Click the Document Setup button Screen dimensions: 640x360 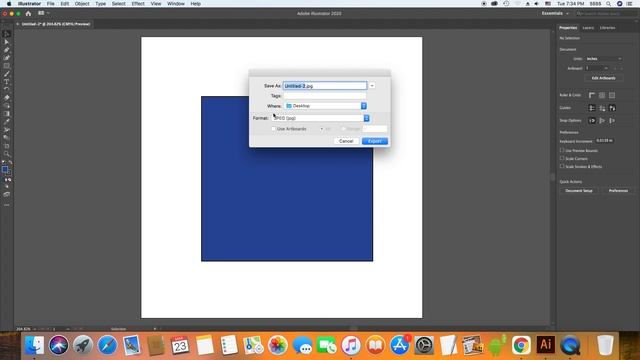(579, 191)
